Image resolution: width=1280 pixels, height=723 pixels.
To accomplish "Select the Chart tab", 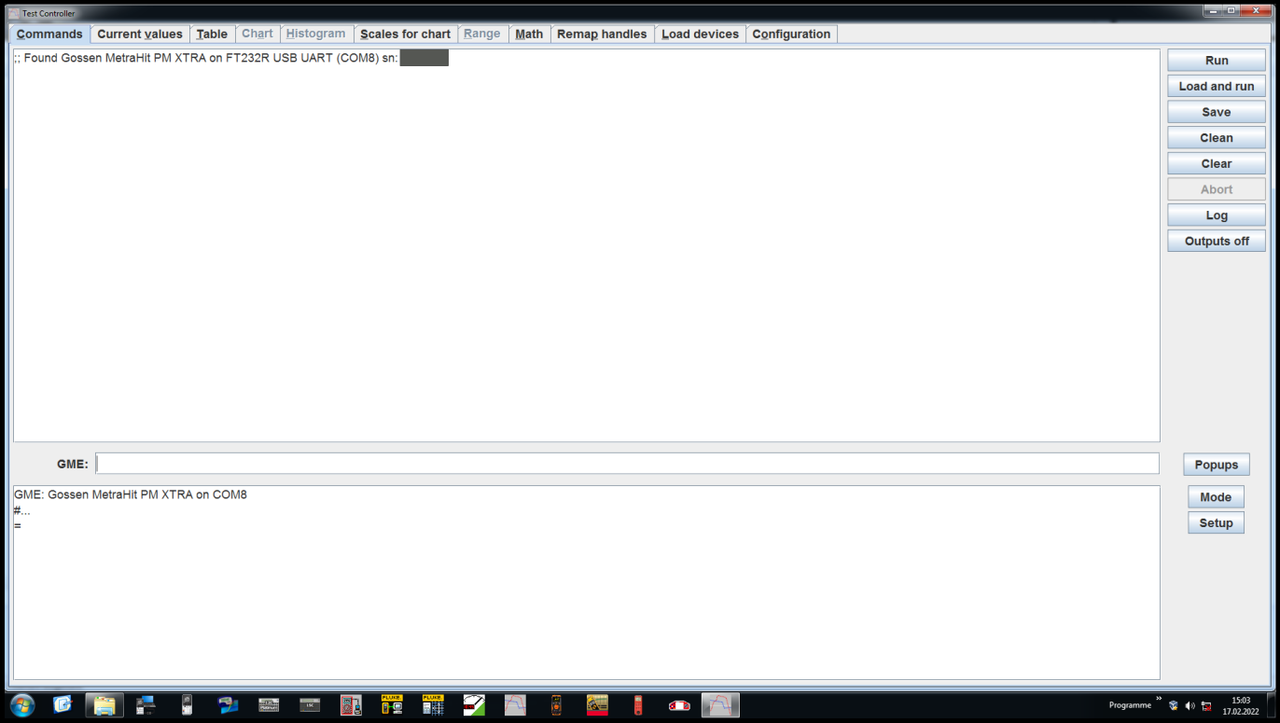I will (257, 34).
